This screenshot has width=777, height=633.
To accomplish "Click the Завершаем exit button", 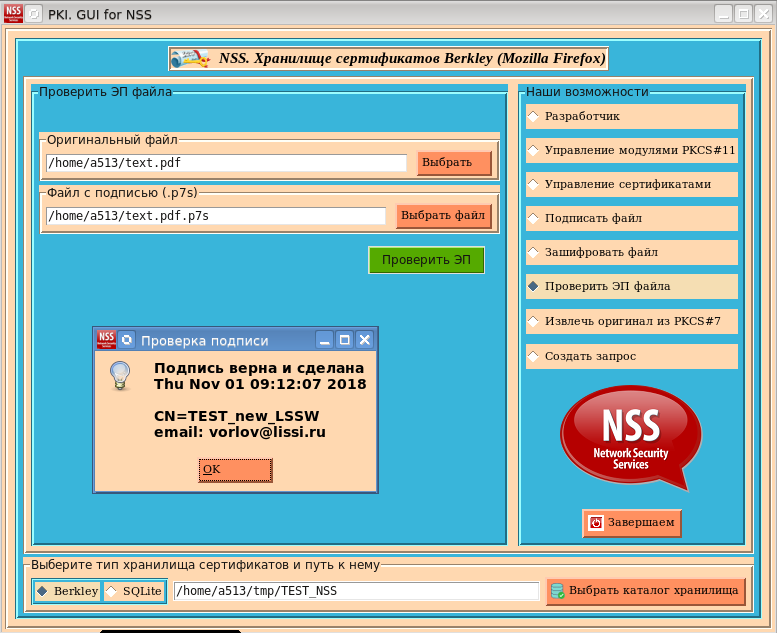I will pos(632,523).
